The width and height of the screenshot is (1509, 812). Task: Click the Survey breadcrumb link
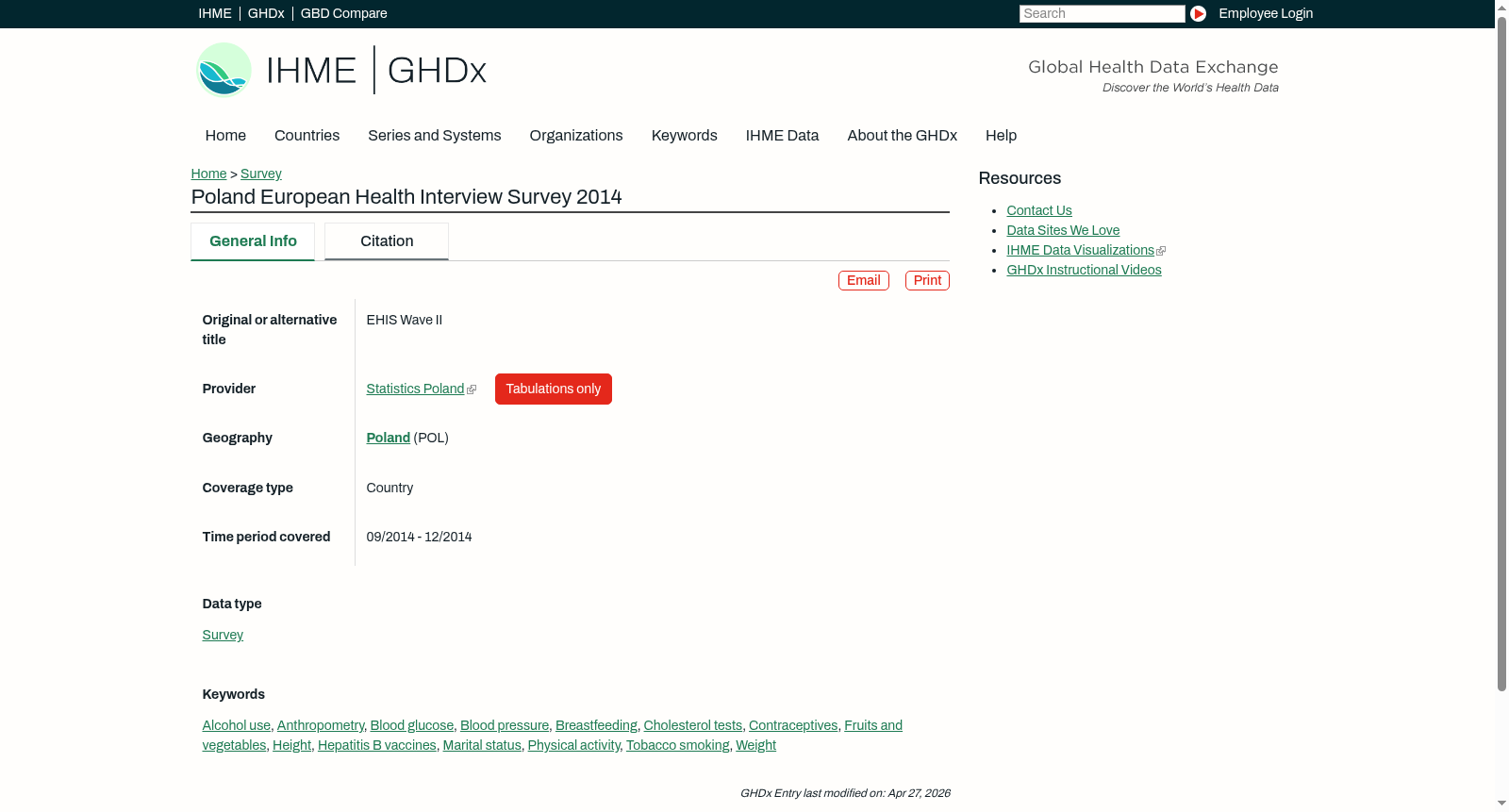click(261, 174)
